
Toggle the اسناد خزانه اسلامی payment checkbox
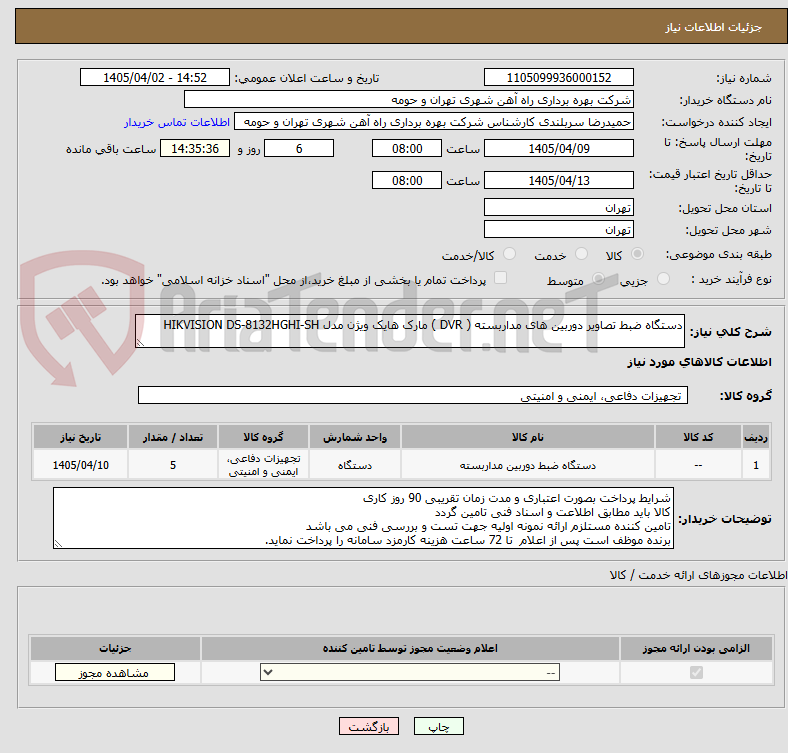501,278
